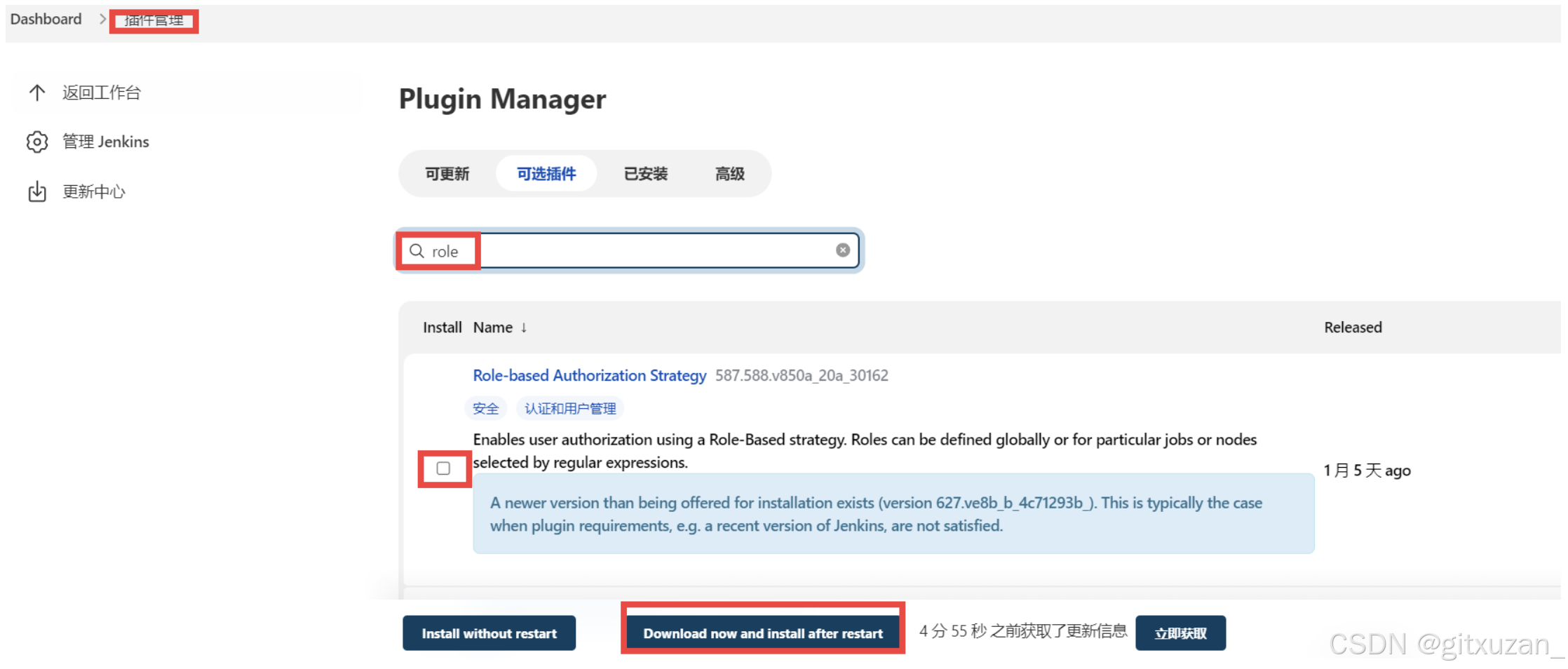Click the Install column header
The image size is (1568, 669).
tap(442, 327)
